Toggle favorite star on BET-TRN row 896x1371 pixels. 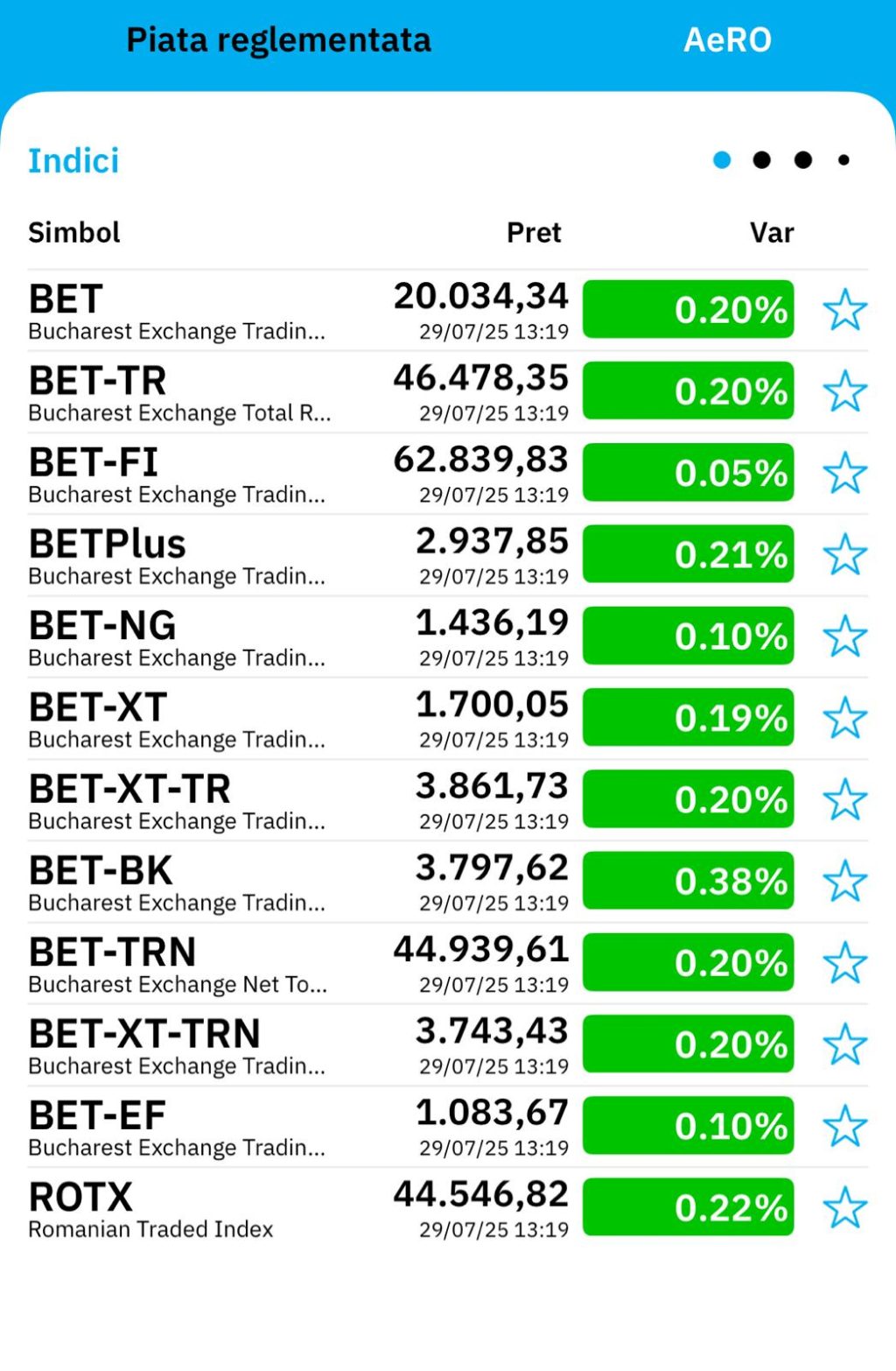point(844,963)
